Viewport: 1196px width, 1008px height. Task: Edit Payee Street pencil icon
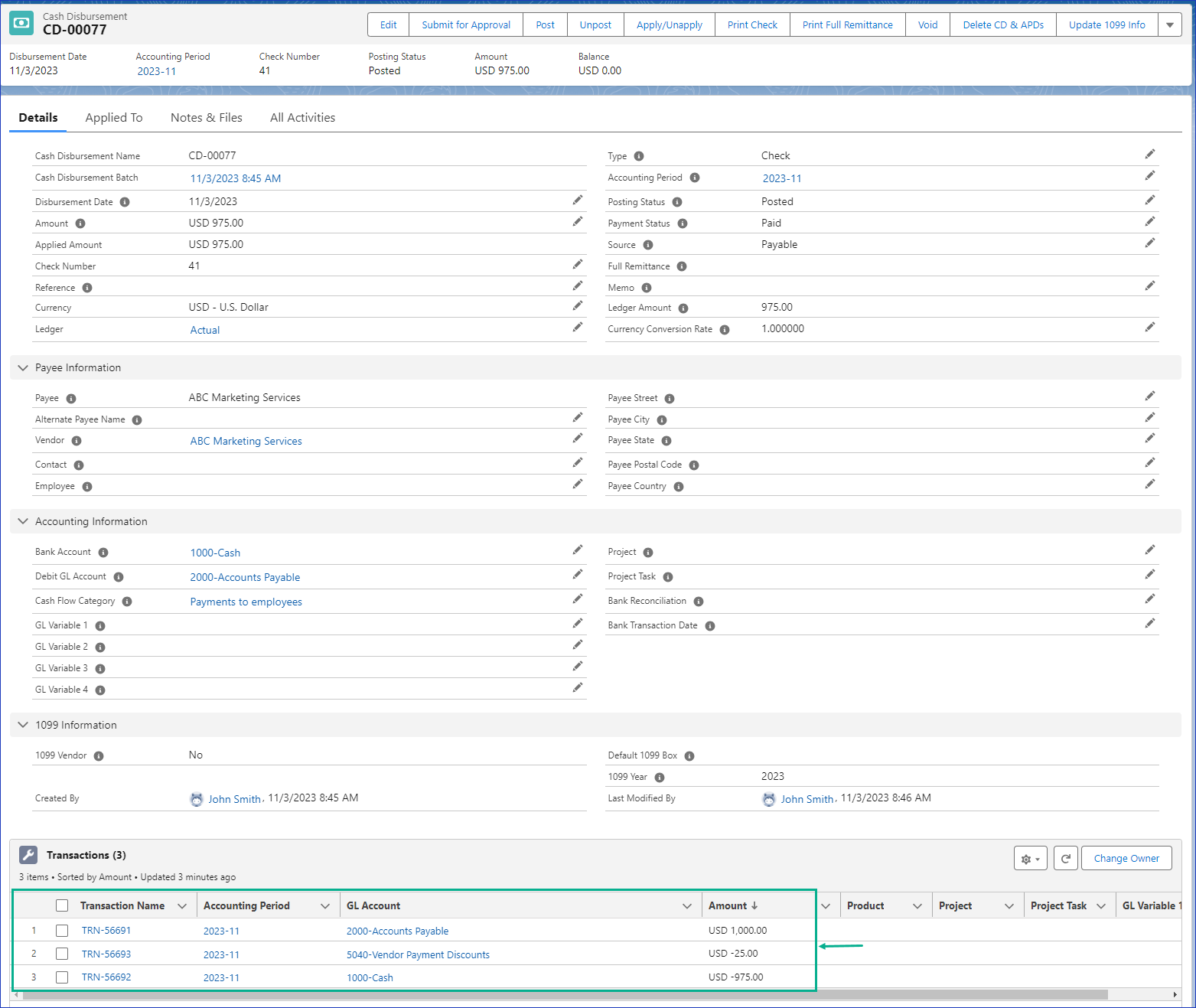coord(1150,396)
